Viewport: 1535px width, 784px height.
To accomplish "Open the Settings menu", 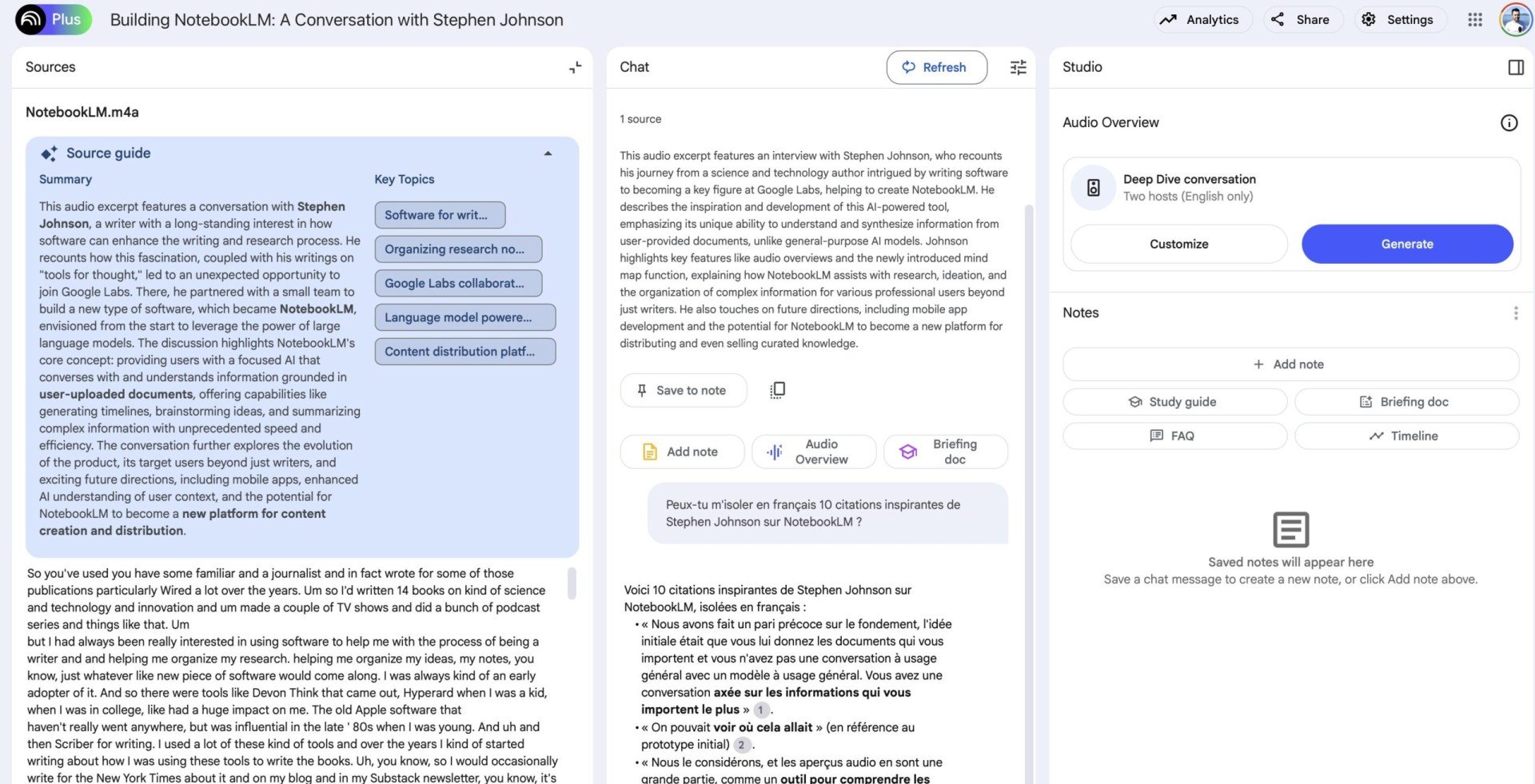I will [x=1399, y=20].
